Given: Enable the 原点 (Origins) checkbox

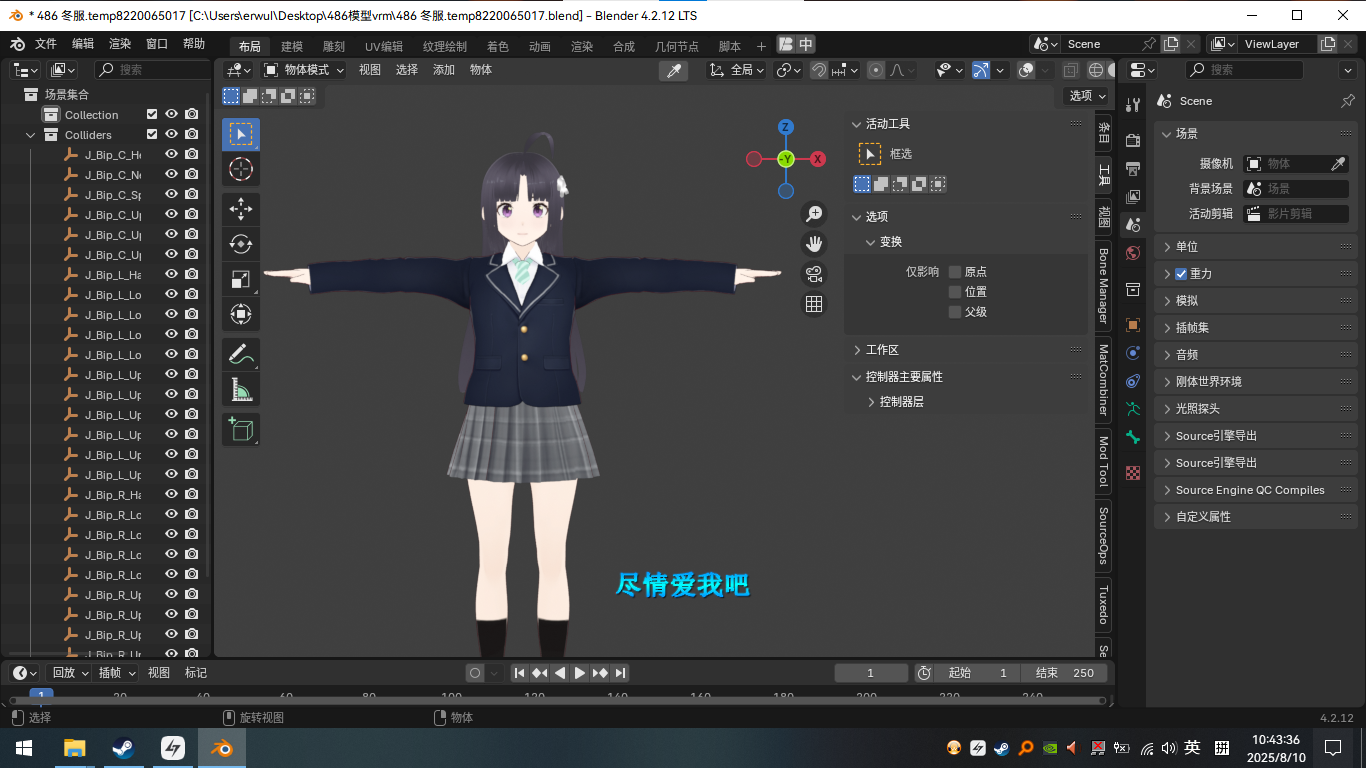Looking at the screenshot, I should click(x=955, y=272).
